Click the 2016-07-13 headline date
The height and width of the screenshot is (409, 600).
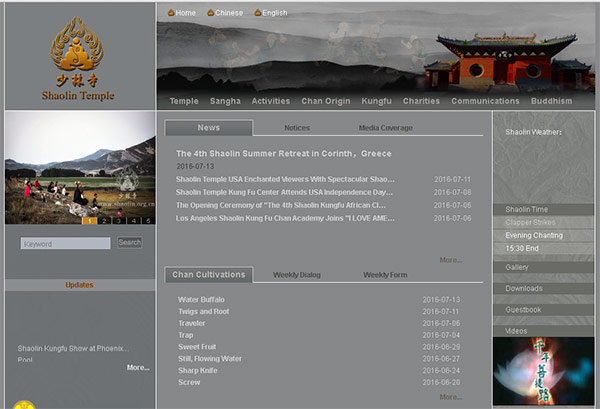(195, 166)
